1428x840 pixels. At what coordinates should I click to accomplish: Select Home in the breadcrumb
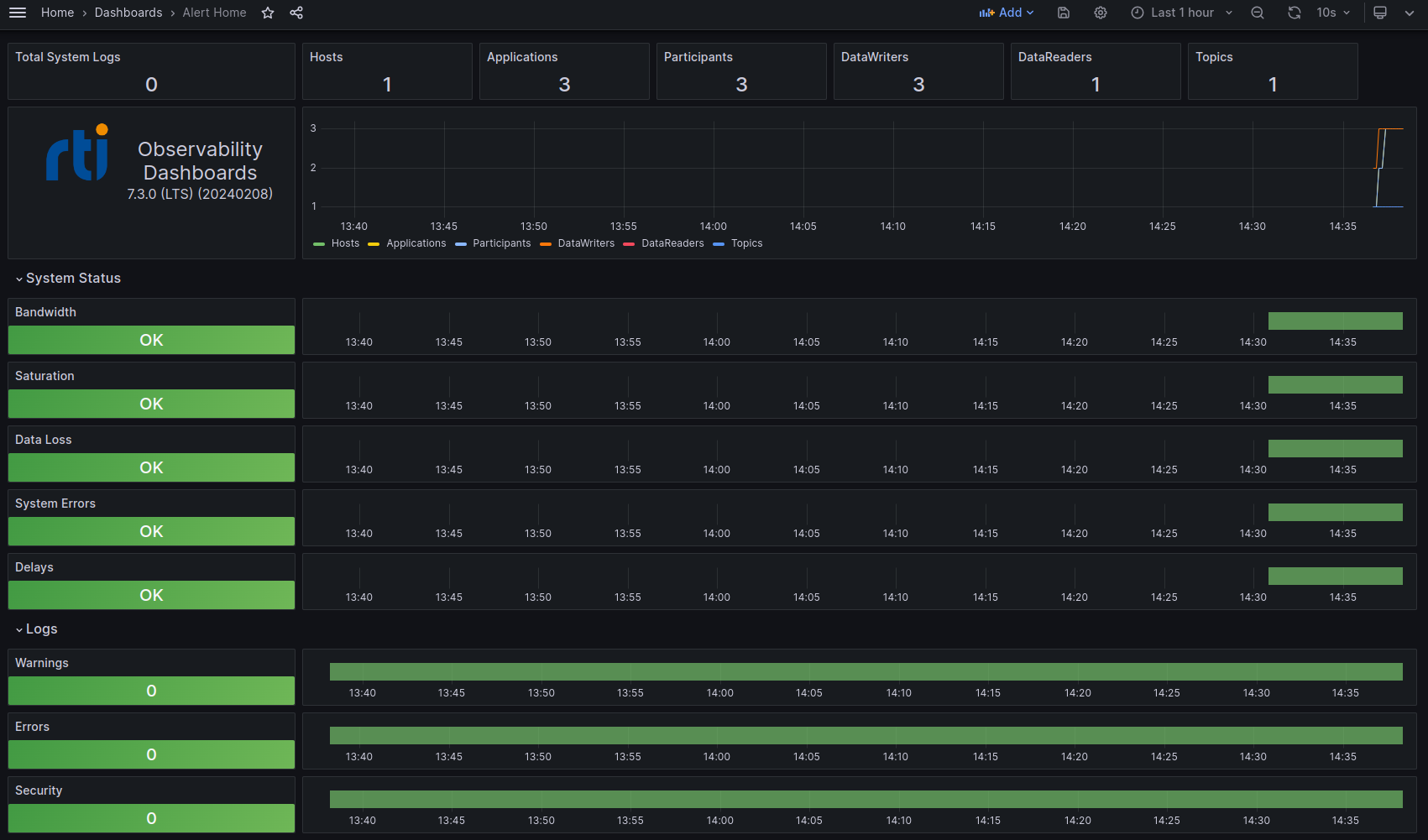(57, 13)
